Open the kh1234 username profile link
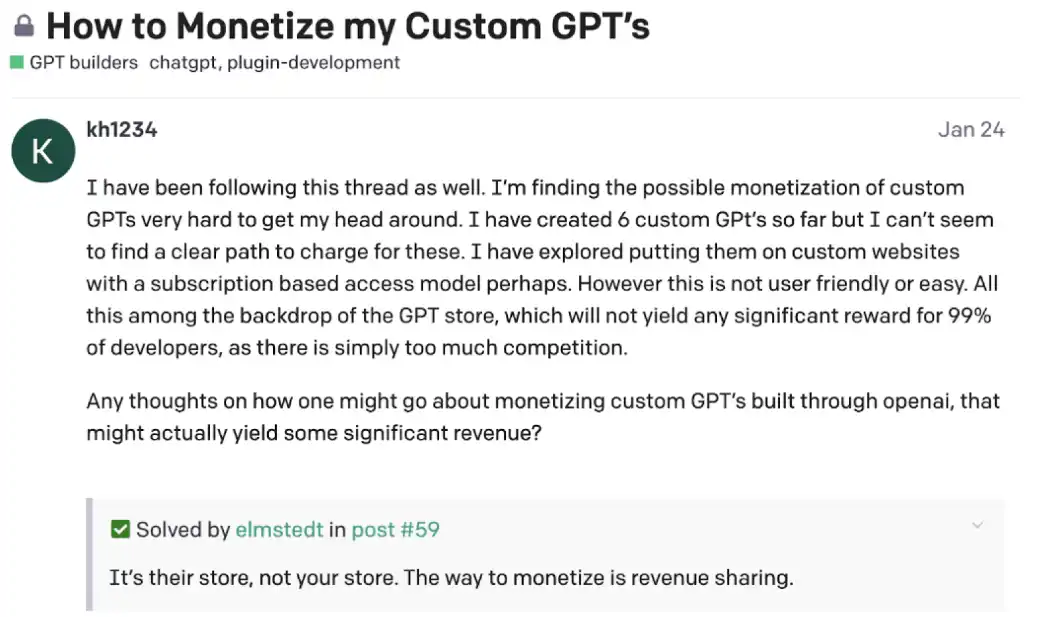 tap(122, 129)
